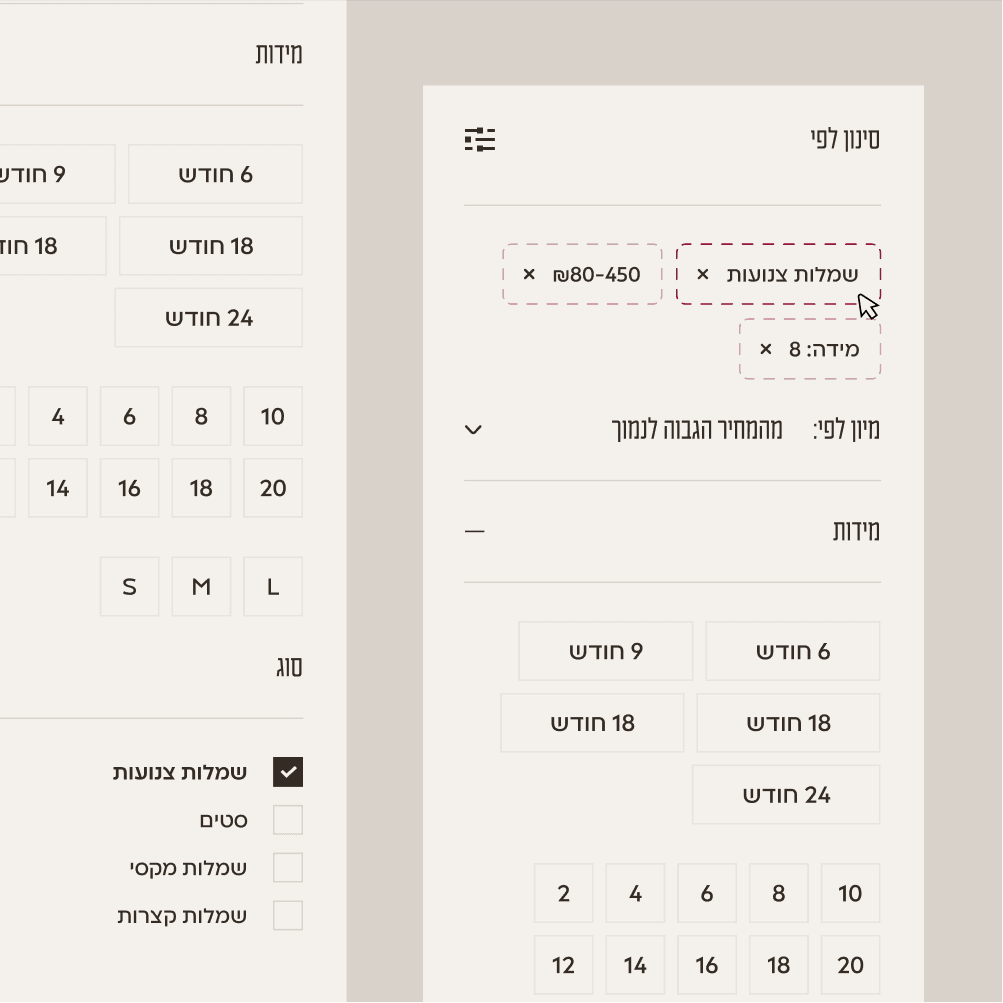Uncheck the "שמלות צנועות" checkbox
This screenshot has height=1003, width=1003.
tap(288, 771)
